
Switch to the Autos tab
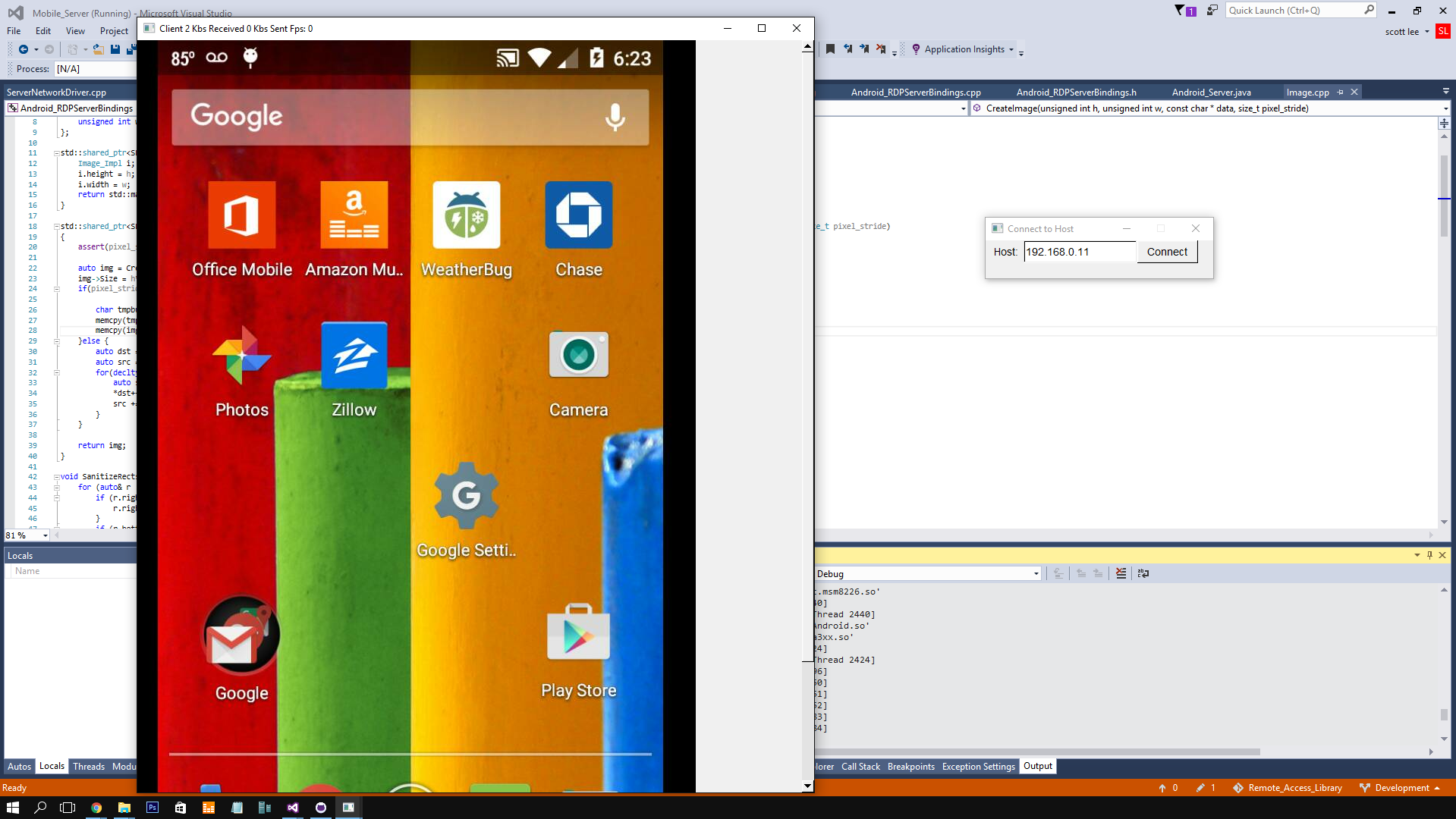19,767
